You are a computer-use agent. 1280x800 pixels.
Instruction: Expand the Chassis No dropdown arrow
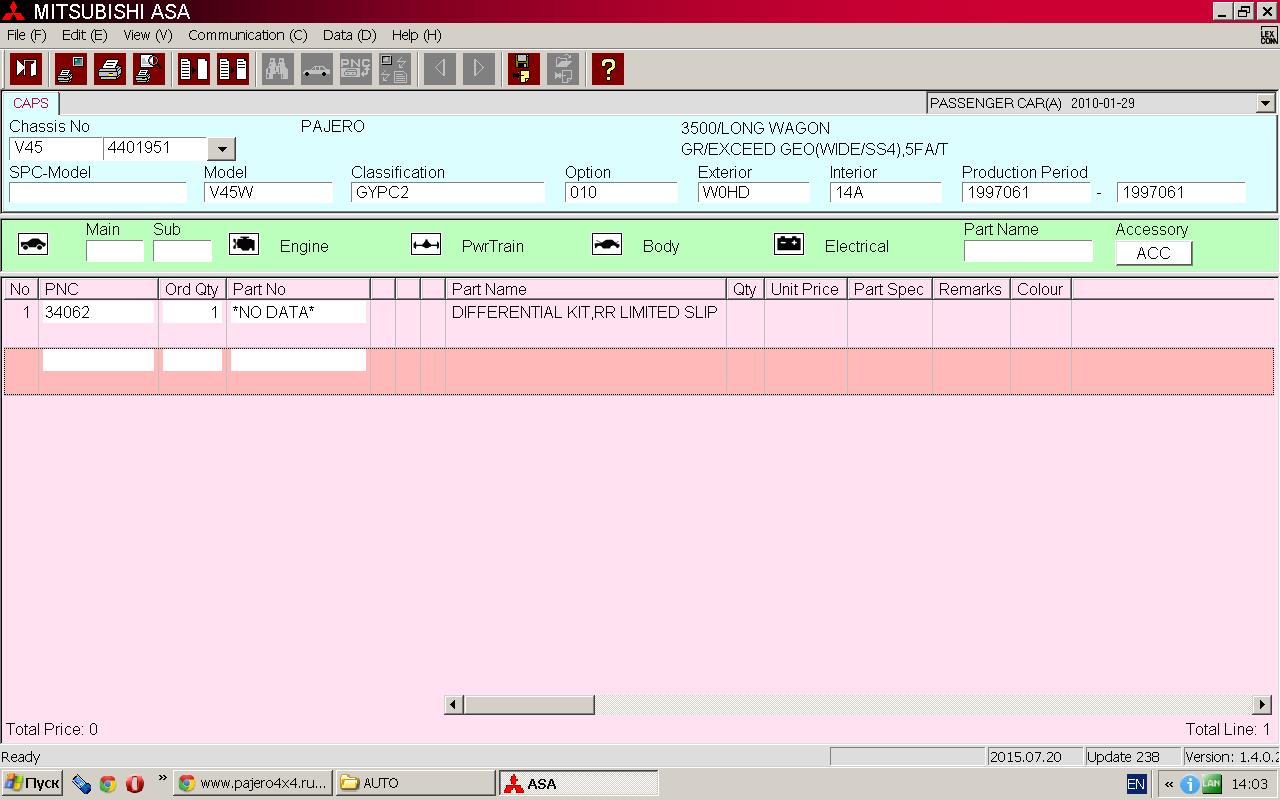tap(221, 149)
